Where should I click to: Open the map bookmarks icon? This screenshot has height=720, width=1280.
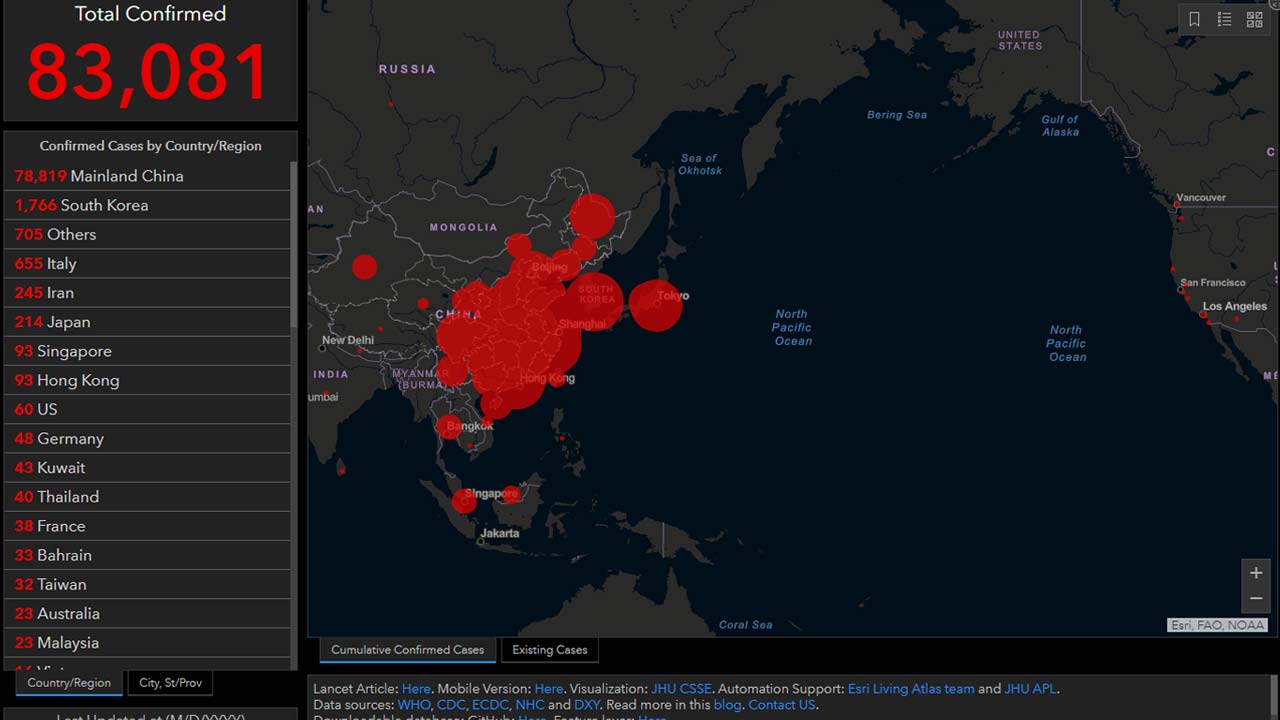tap(1194, 19)
